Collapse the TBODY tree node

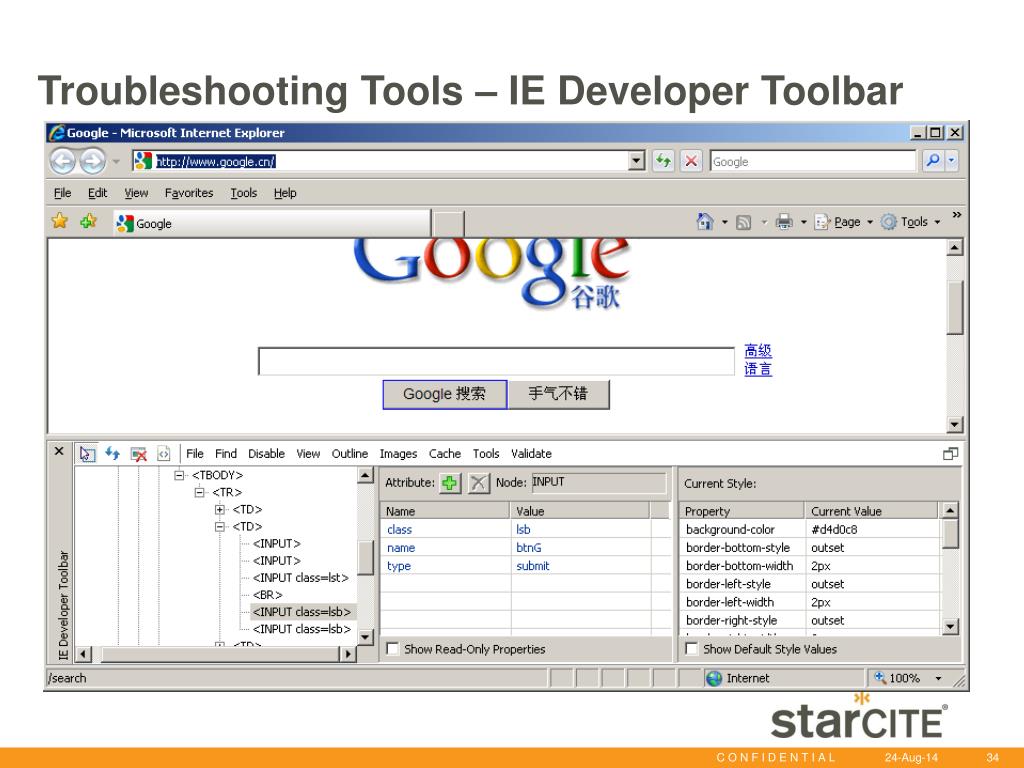pos(180,476)
